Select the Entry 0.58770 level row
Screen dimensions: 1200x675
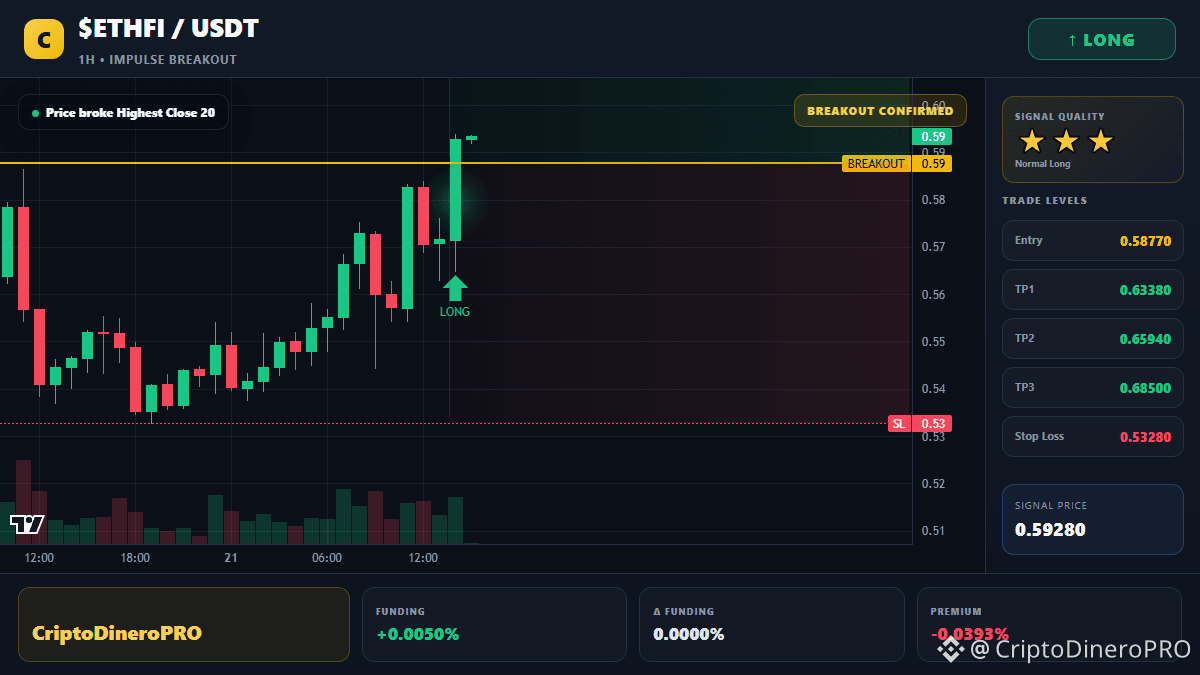tap(1093, 240)
